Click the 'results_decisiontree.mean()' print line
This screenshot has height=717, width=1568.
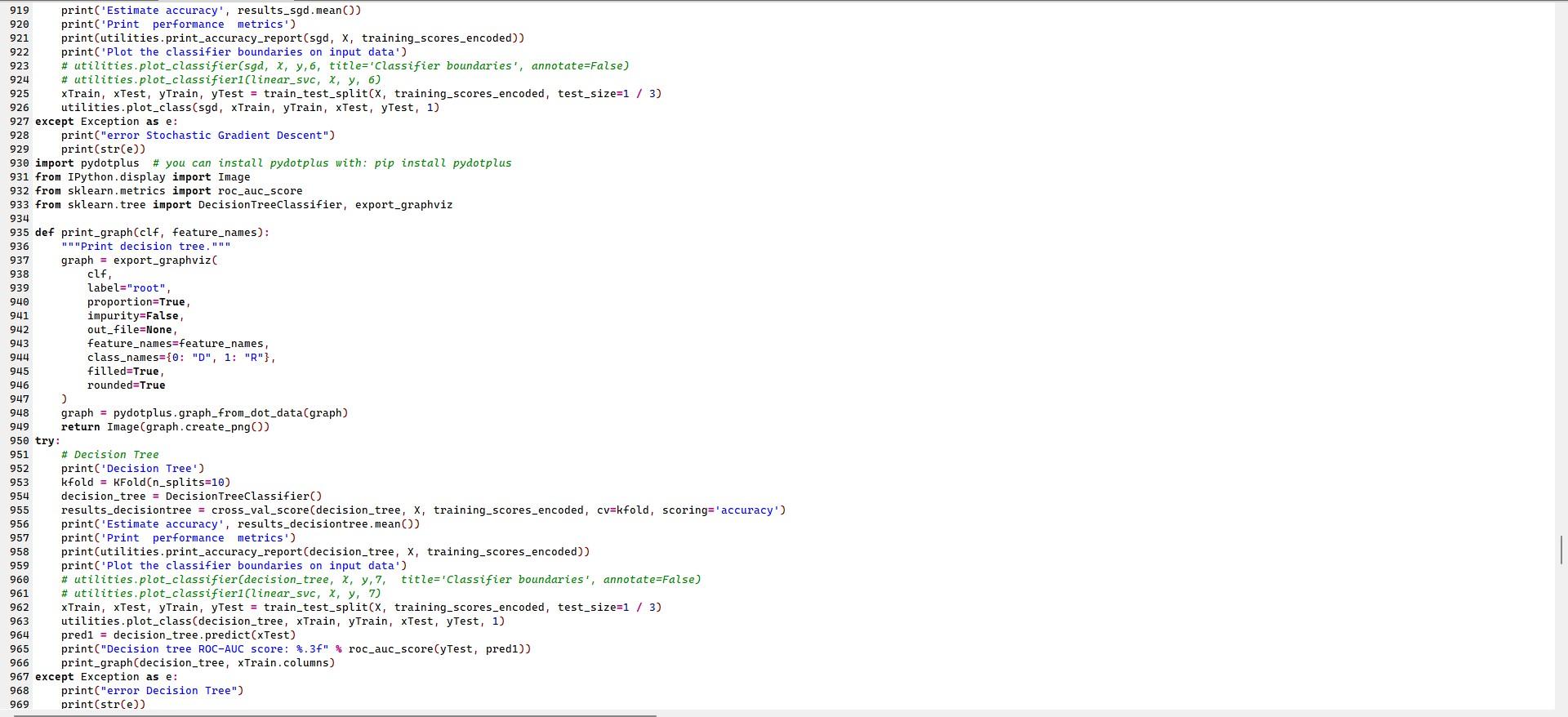click(x=241, y=524)
